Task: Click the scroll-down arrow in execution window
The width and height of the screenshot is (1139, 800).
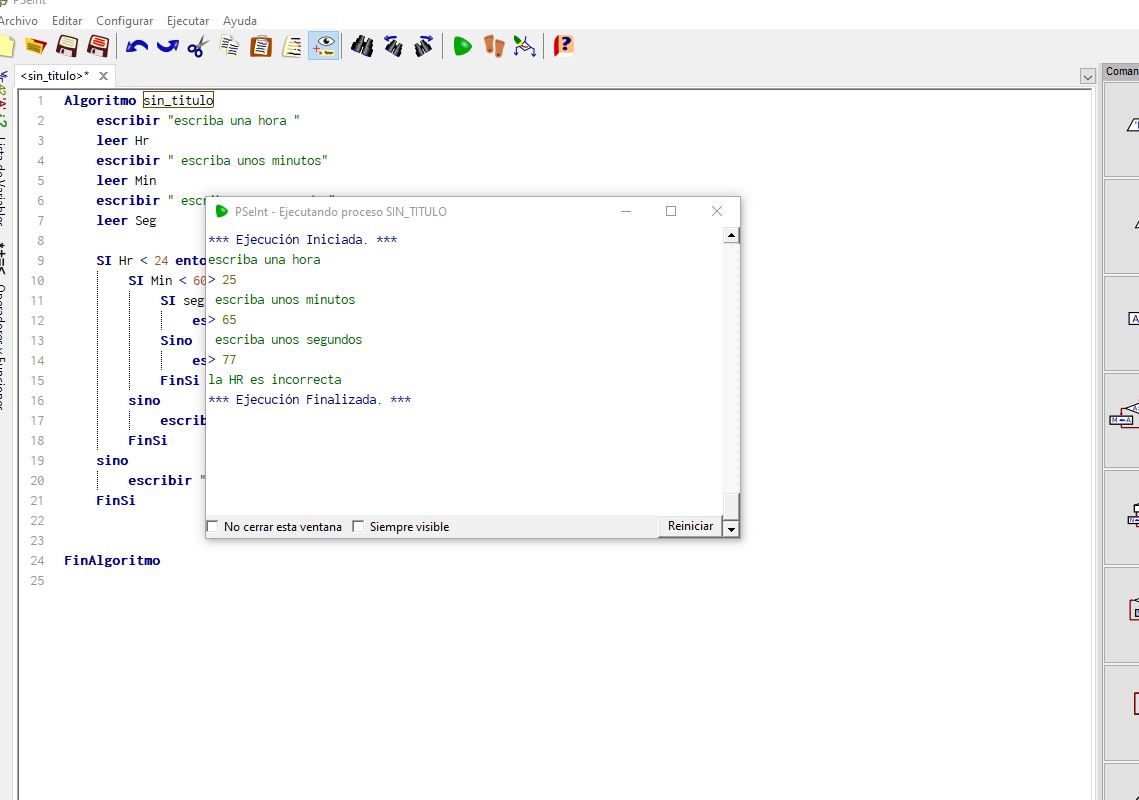Action: coord(731,529)
